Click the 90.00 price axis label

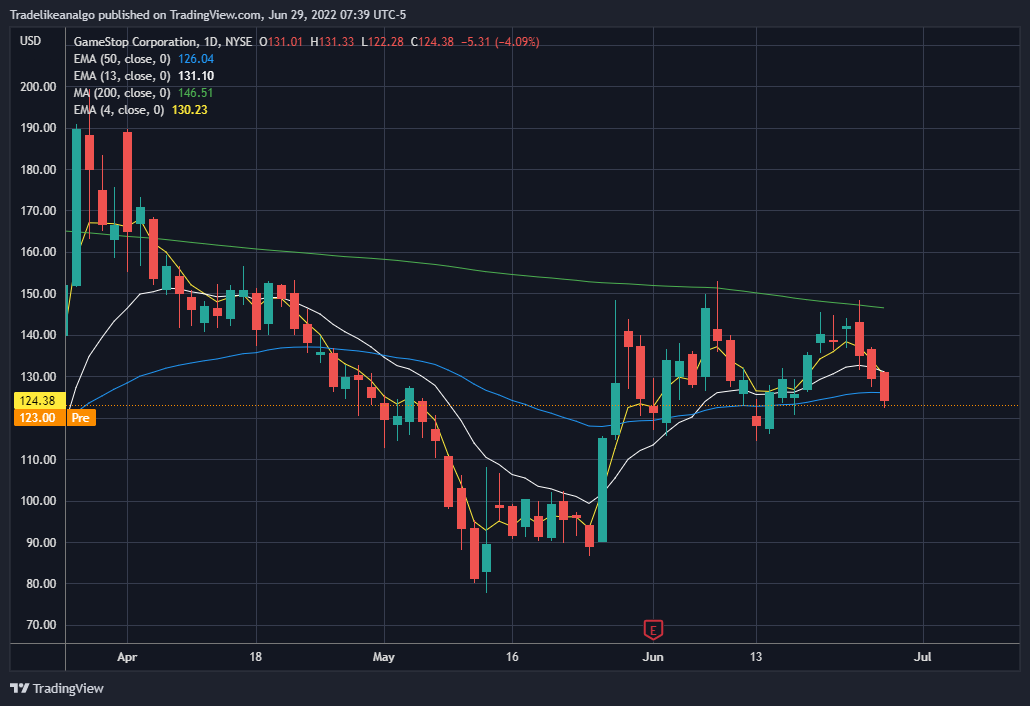(41, 542)
